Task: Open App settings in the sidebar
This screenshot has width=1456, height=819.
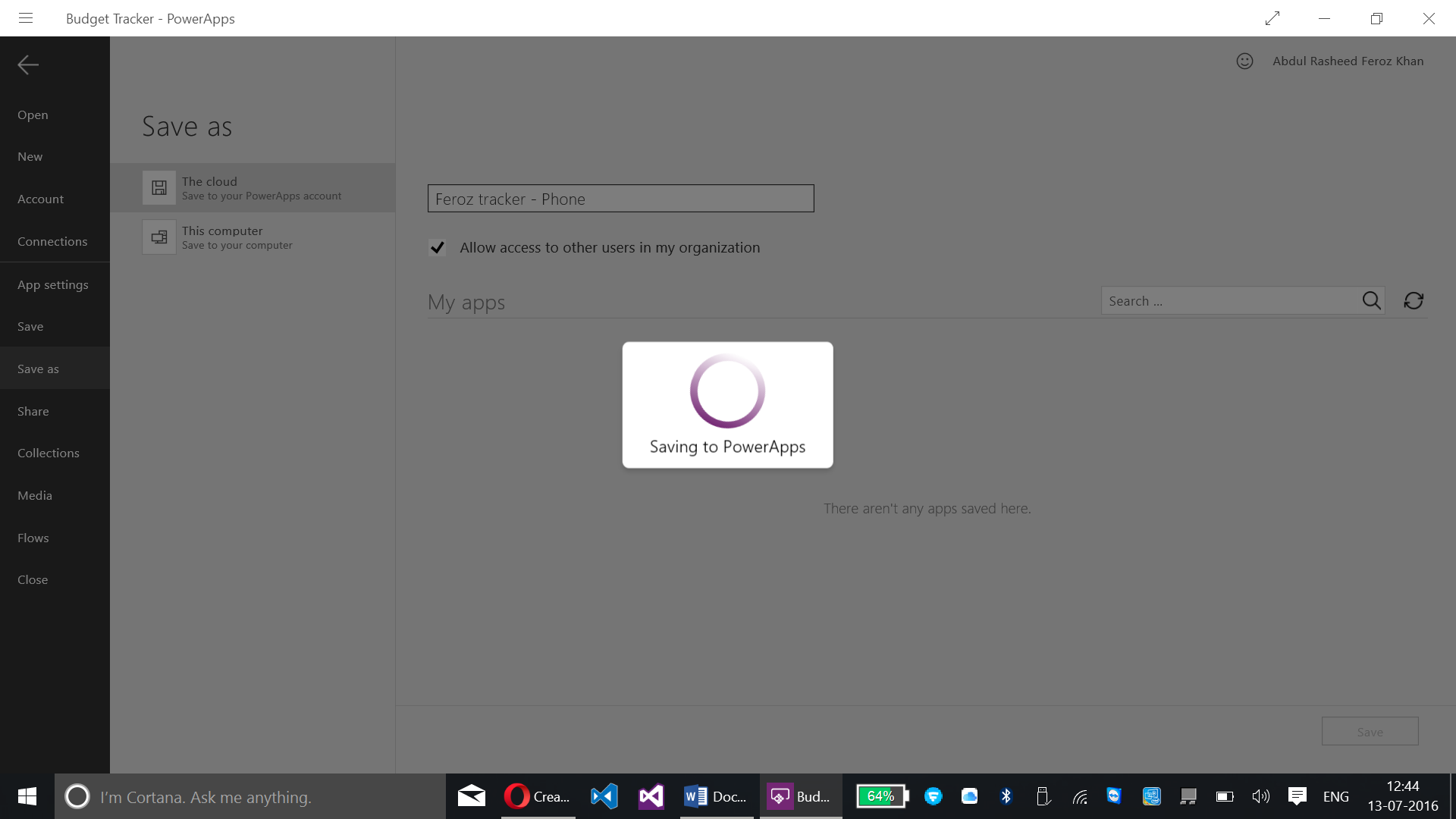Action: [x=55, y=284]
